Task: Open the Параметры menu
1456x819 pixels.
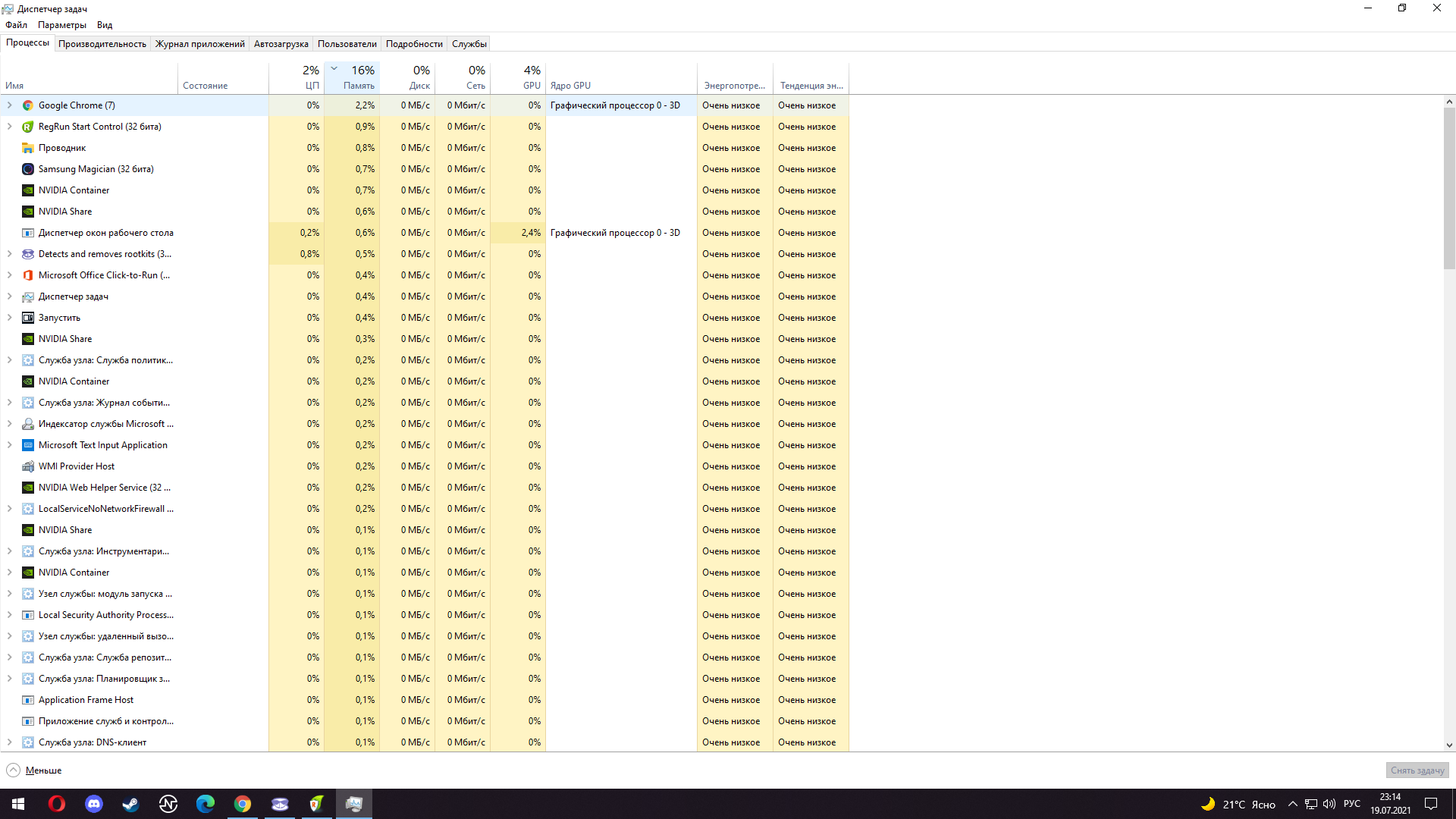Action: 62,25
